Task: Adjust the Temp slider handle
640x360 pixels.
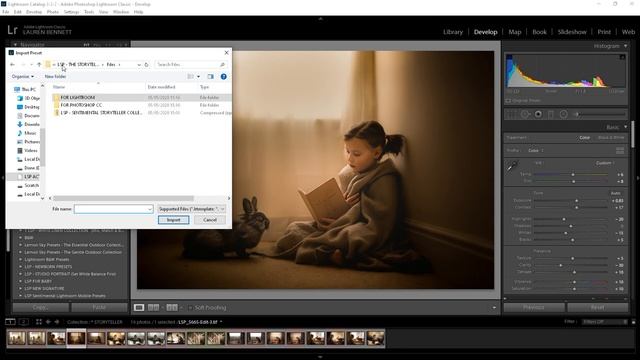Action: 573,175
